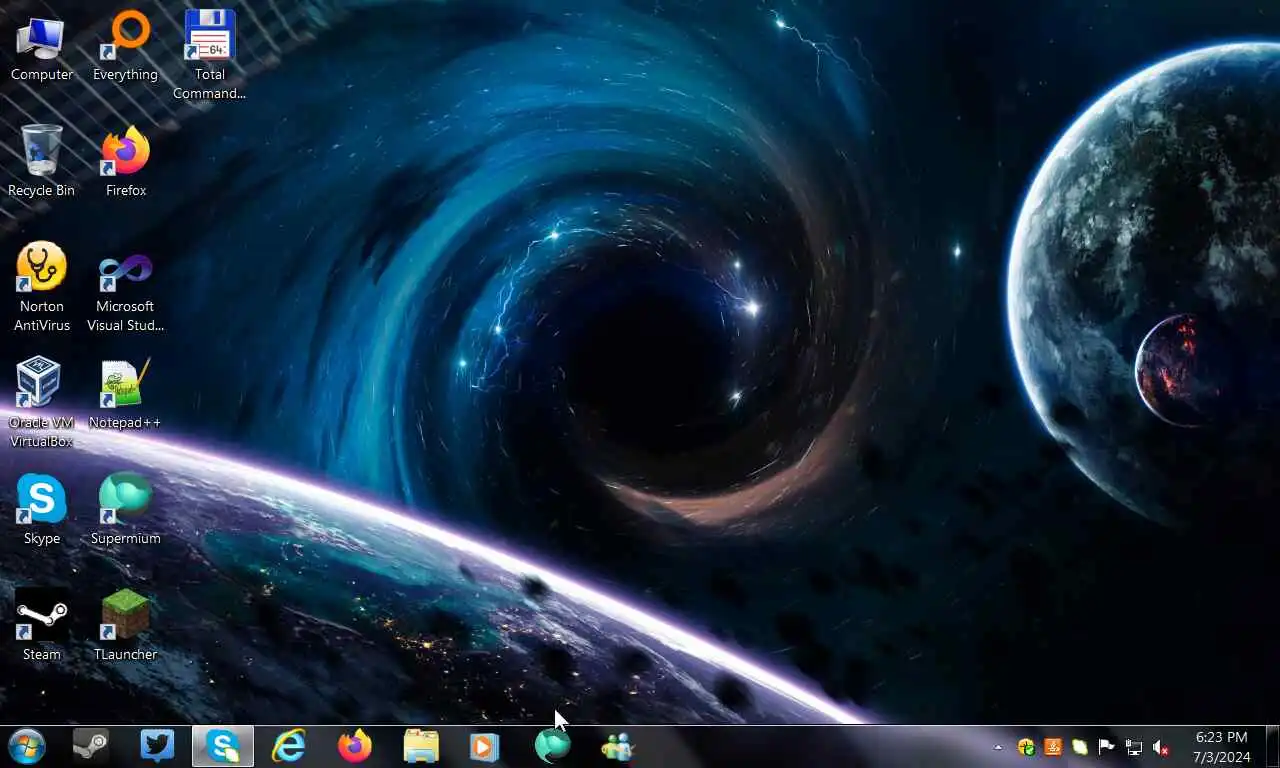The width and height of the screenshot is (1280, 768).
Task: Select the Total Commander shortcut
Action: click(209, 56)
